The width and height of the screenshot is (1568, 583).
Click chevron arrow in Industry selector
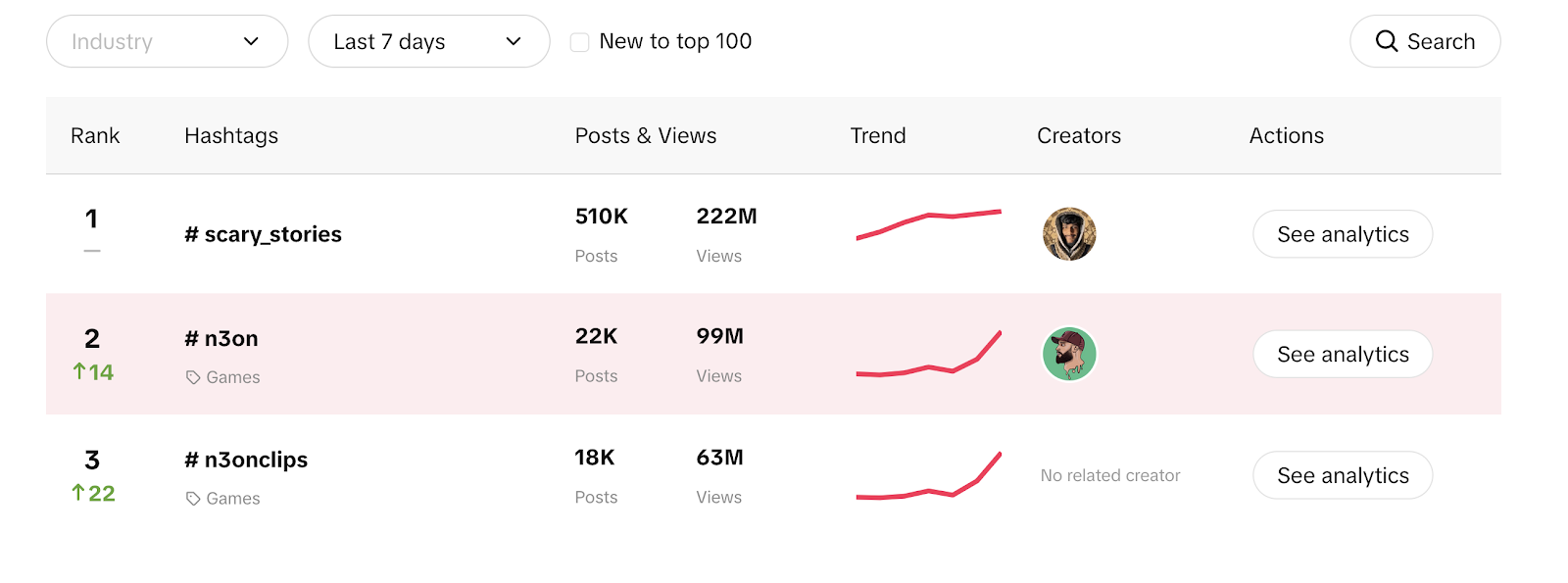pyautogui.click(x=251, y=41)
